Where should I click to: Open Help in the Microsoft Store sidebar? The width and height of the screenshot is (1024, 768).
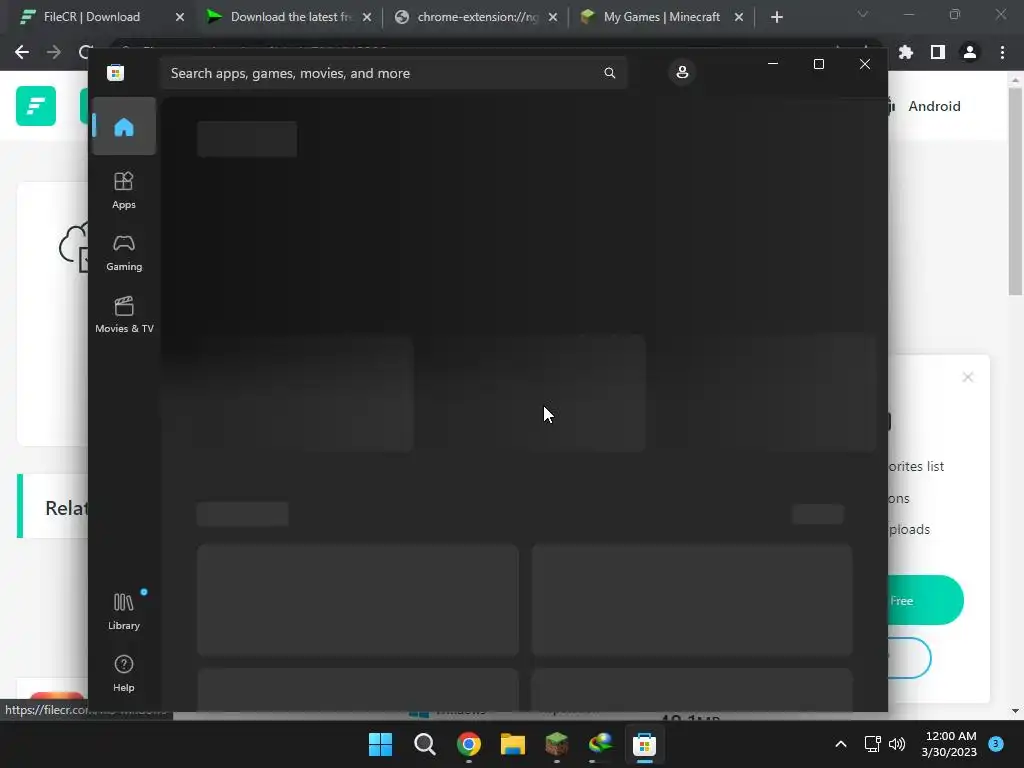click(x=123, y=673)
